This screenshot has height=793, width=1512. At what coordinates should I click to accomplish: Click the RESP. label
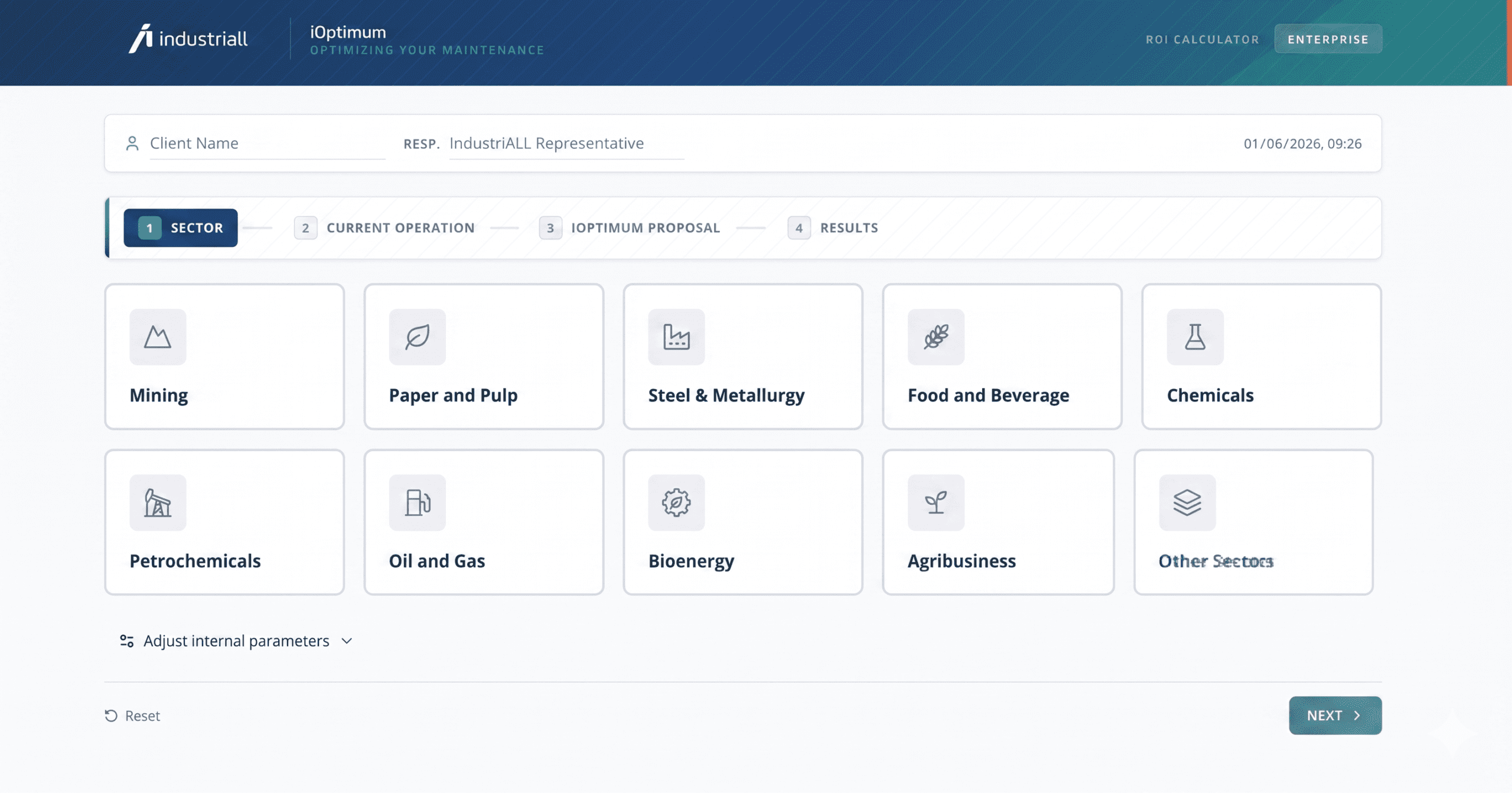[x=422, y=144]
